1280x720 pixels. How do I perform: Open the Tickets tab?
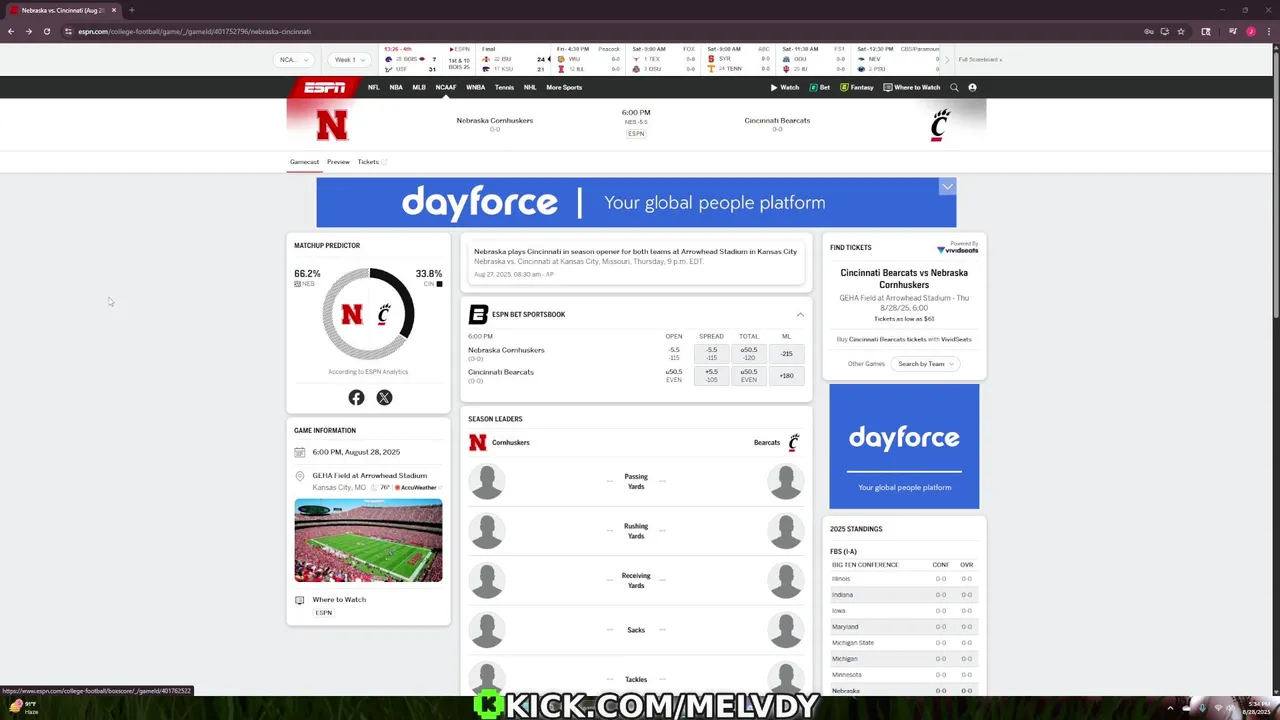[371, 162]
